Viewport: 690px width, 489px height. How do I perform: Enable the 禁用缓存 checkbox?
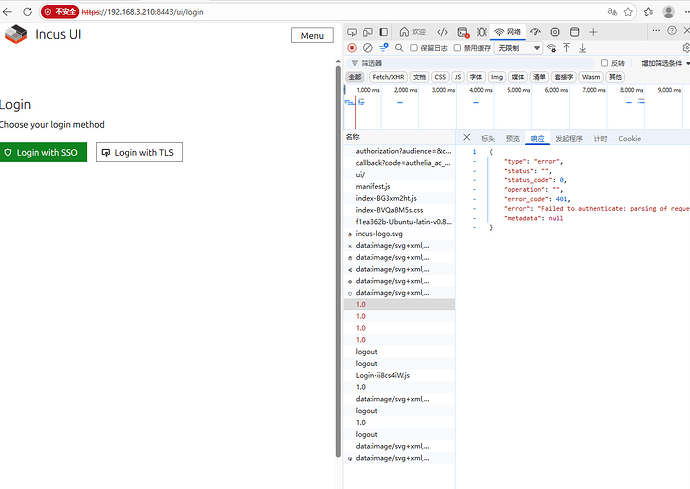click(458, 47)
